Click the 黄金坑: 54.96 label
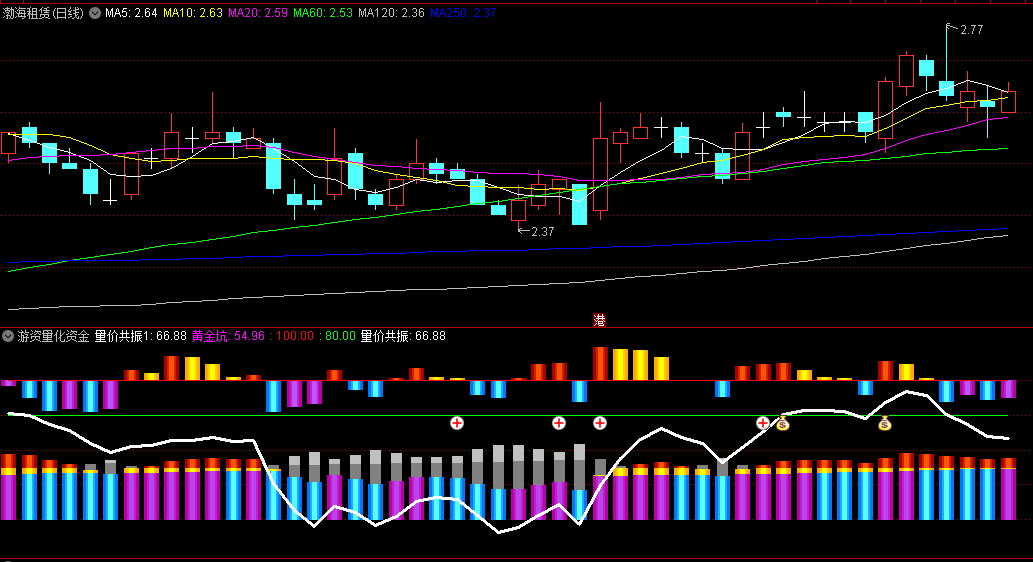The width and height of the screenshot is (1033, 562). coord(229,336)
